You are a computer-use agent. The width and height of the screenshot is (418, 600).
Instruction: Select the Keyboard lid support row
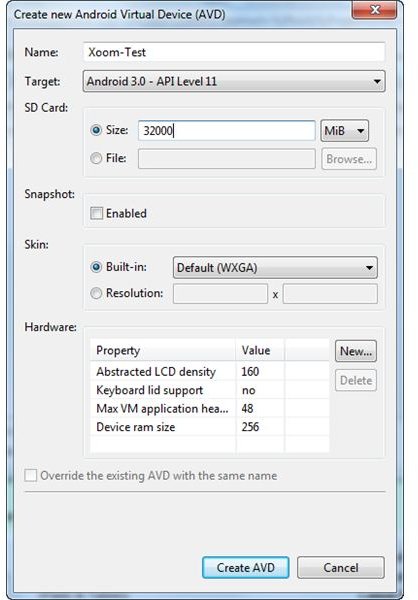click(210, 390)
